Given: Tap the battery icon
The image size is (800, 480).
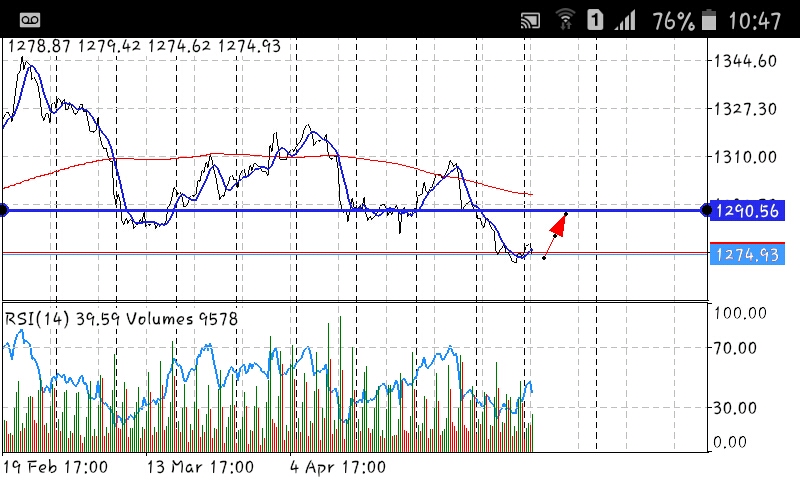Looking at the screenshot, I should [x=709, y=20].
